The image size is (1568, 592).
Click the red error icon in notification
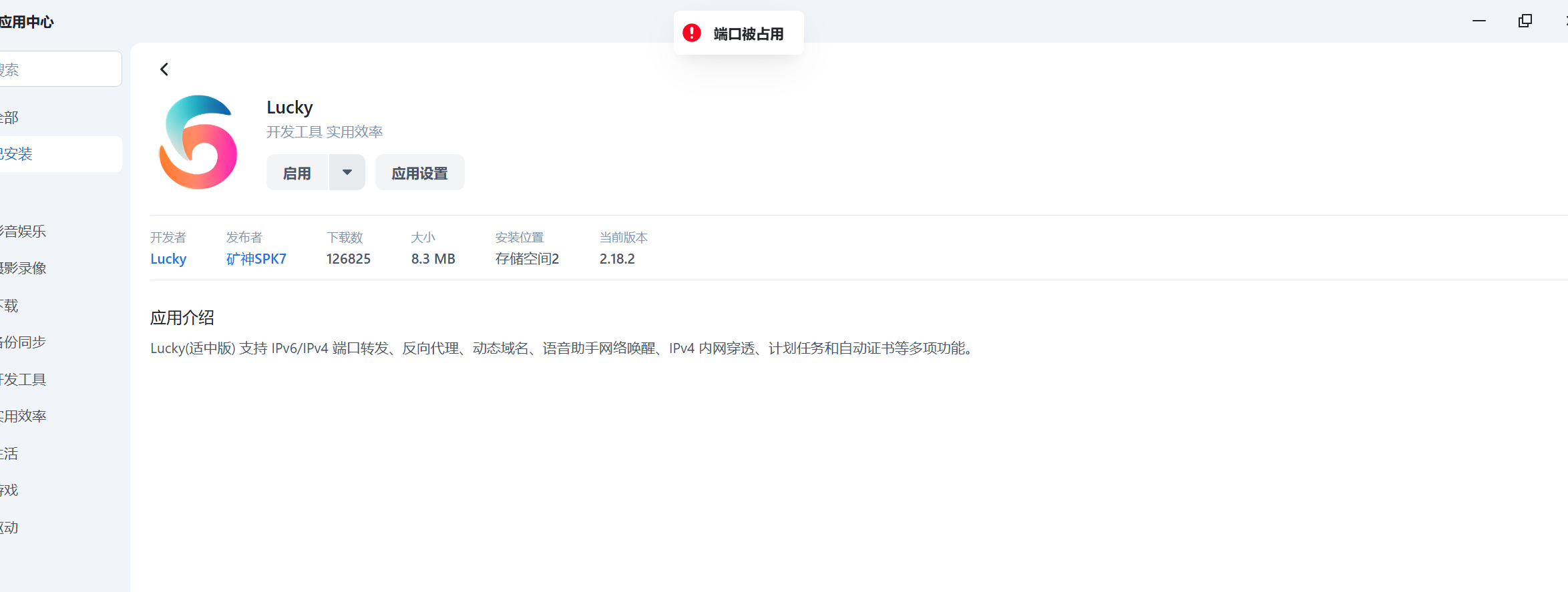tap(692, 33)
